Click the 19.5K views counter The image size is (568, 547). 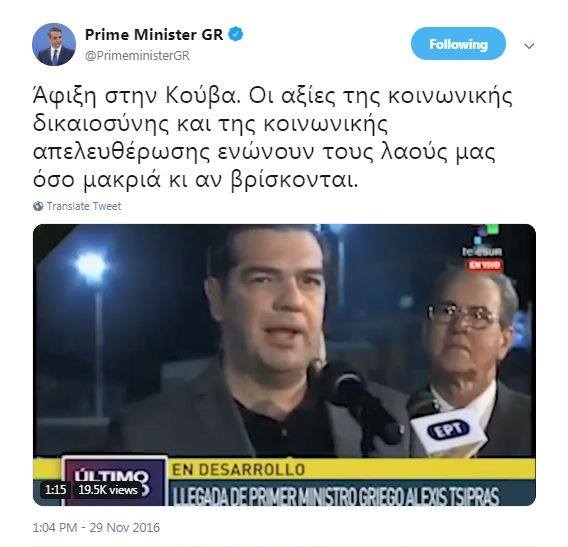point(108,490)
